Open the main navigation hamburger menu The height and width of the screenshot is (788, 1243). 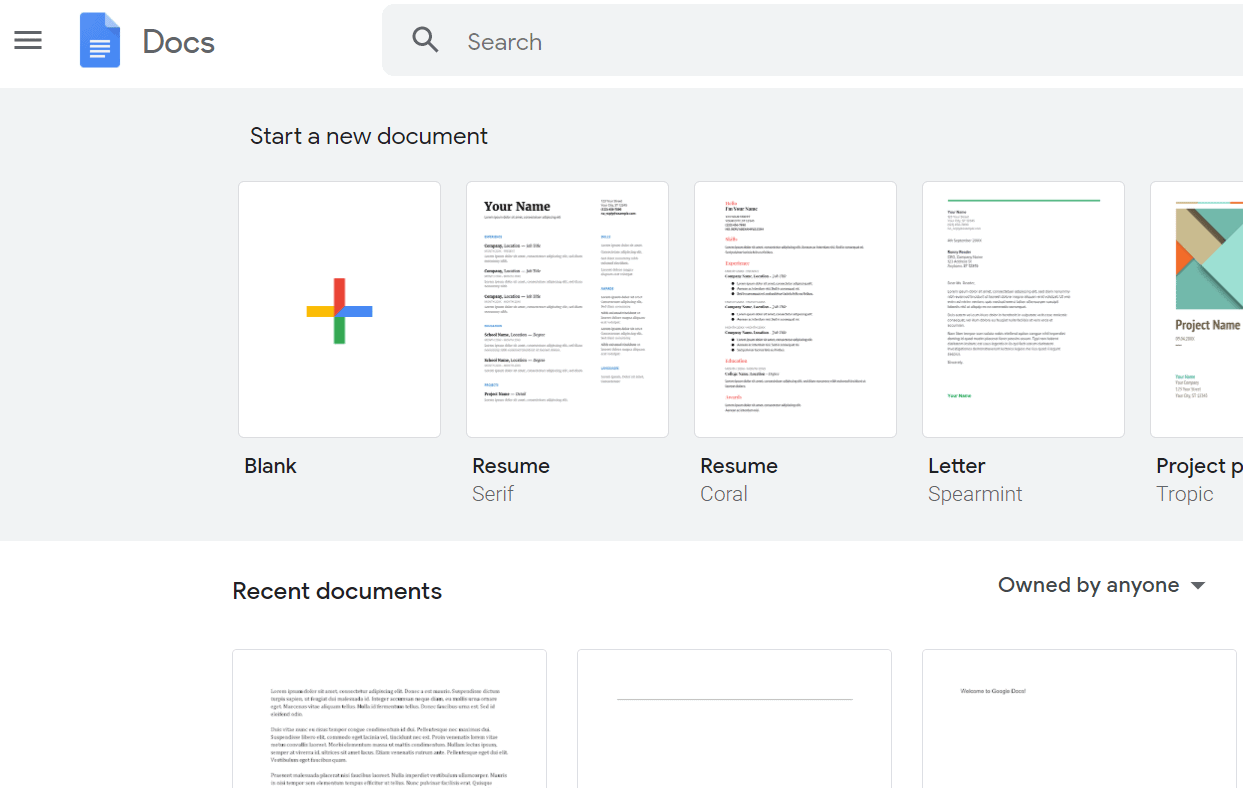27,40
